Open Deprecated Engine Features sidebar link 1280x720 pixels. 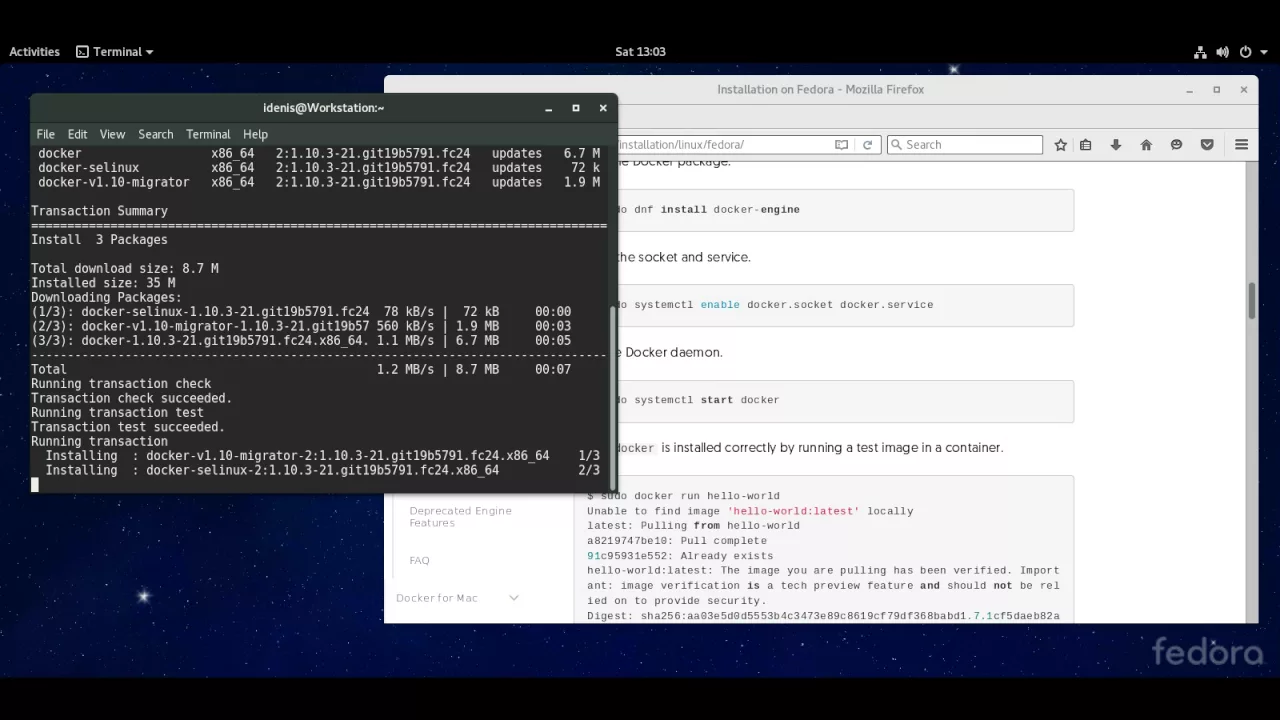(460, 517)
